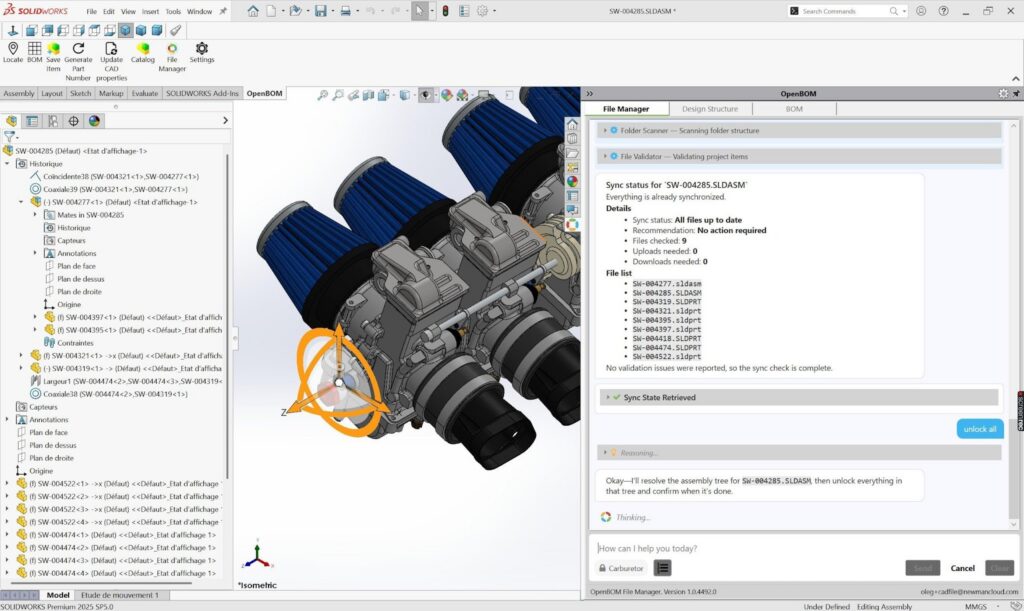Expand the FeatureManager panel chevron arrow
This screenshot has width=1024, height=611.
pyautogui.click(x=225, y=121)
